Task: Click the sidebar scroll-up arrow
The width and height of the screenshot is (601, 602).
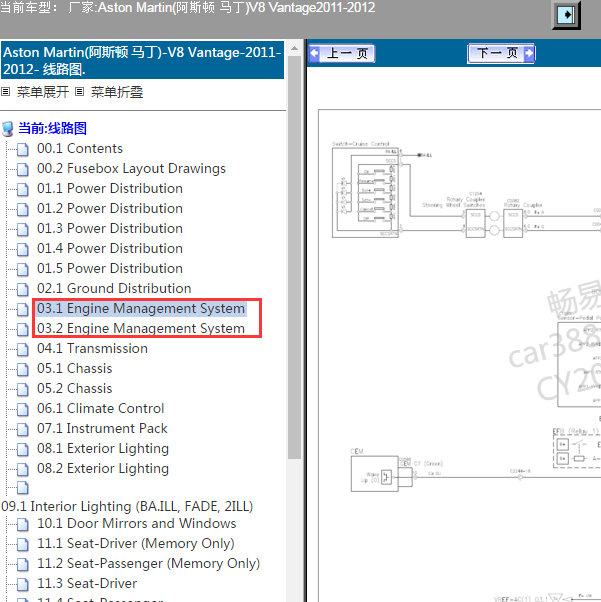Action: [x=295, y=48]
